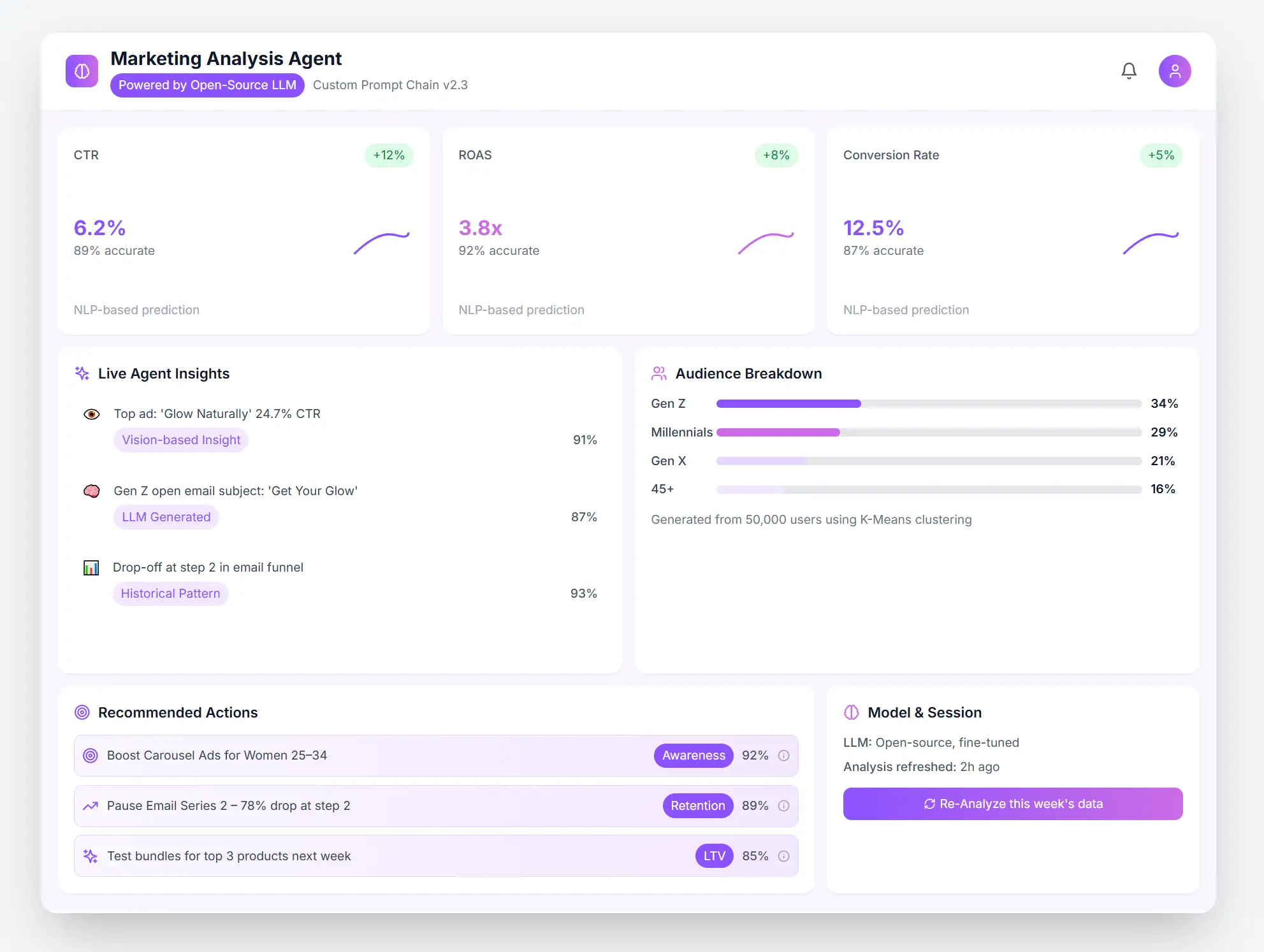
Task: Click the 'LLM Generated' label
Action: click(x=166, y=517)
